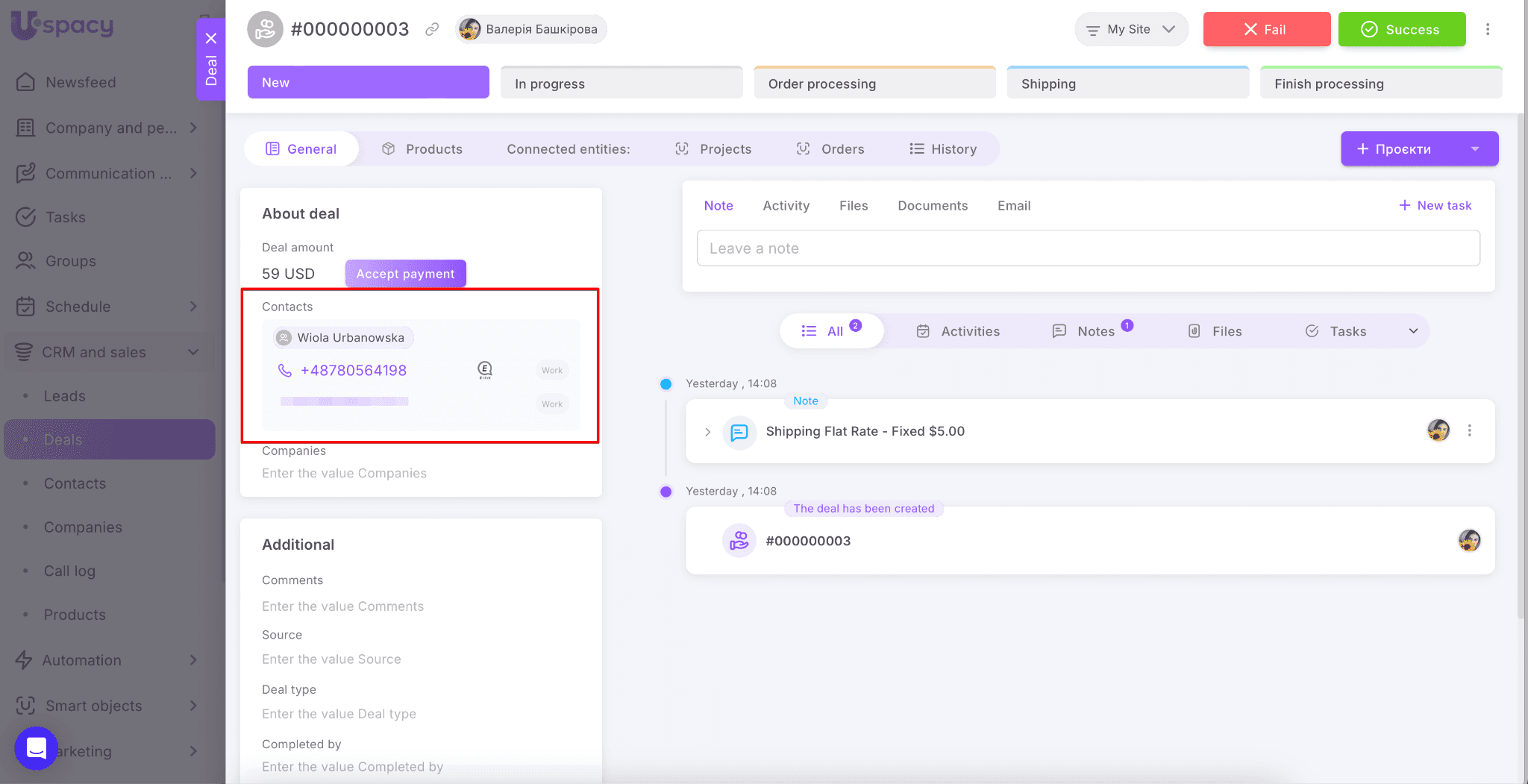The image size is (1528, 784).
Task: Filter the timeline by Notes
Action: pyautogui.click(x=1093, y=331)
